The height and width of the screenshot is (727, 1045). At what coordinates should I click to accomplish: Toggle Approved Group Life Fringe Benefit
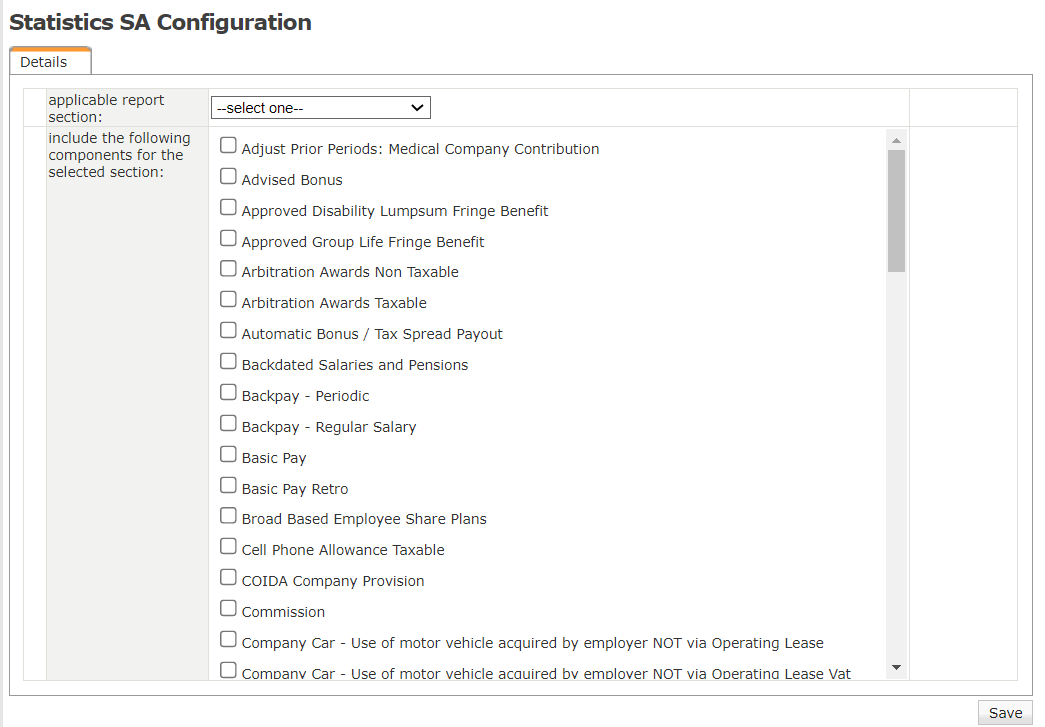[229, 239]
